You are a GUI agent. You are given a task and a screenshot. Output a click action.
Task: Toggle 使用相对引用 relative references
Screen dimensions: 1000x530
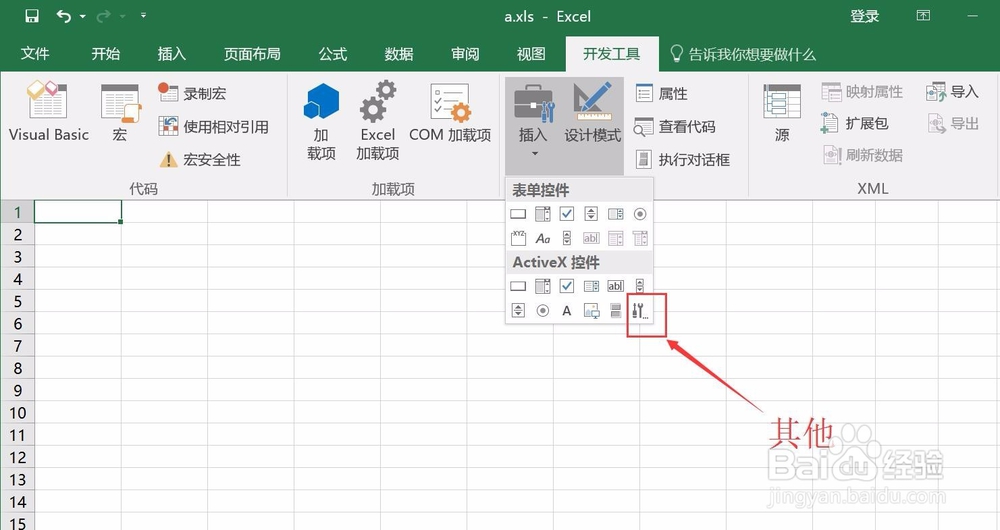[x=213, y=126]
